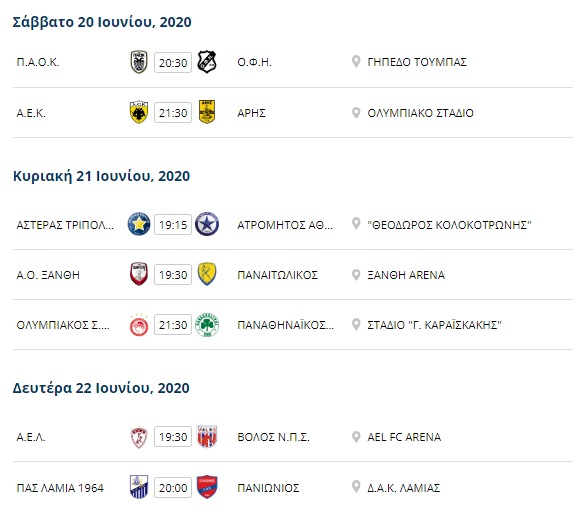Click the ΠΑΣ ΛΑΜΙΑ 1964 team name
This screenshot has height=509, width=573.
[60, 488]
